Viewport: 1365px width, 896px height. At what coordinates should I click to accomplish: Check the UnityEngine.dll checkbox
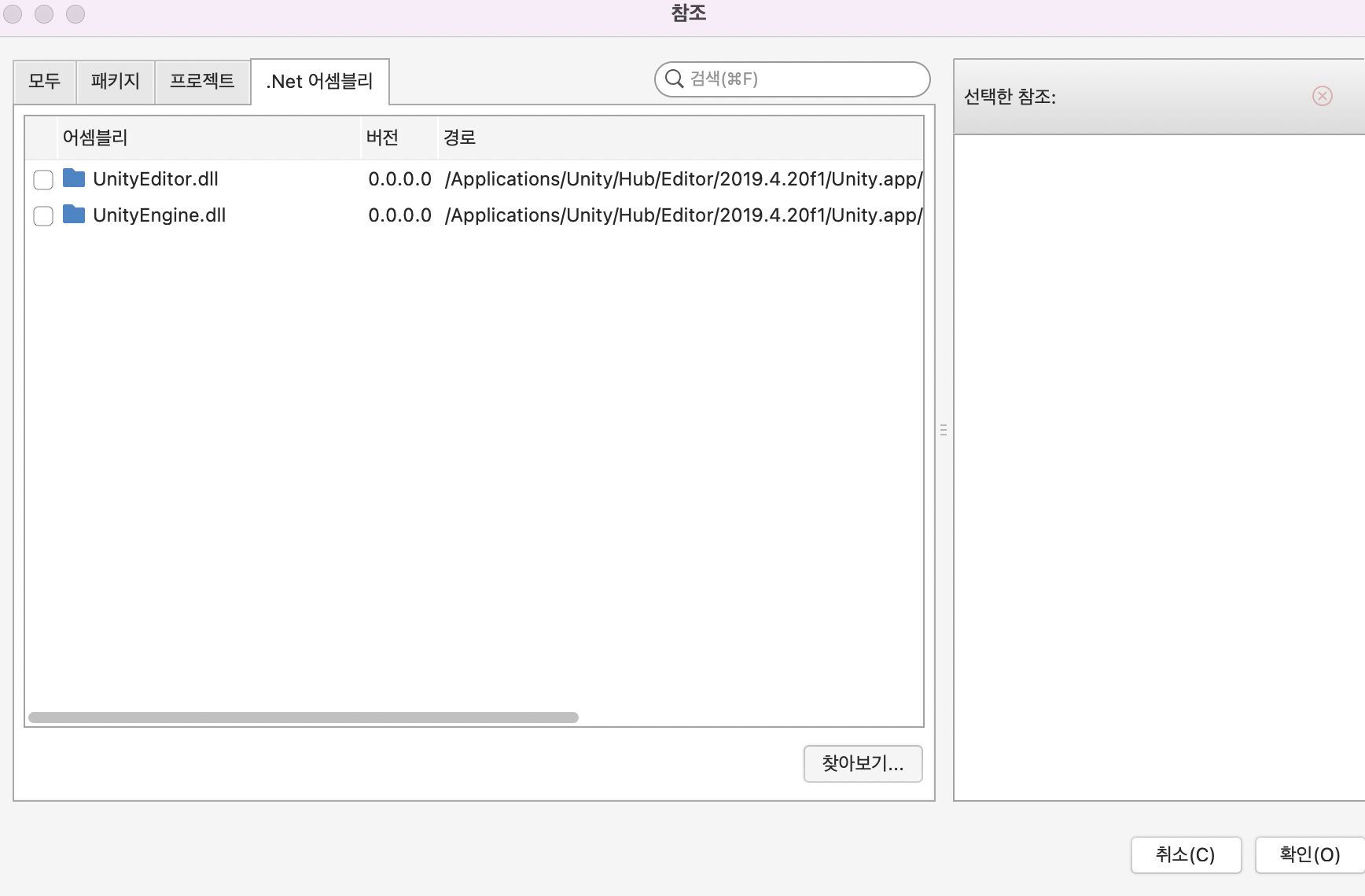tap(43, 216)
